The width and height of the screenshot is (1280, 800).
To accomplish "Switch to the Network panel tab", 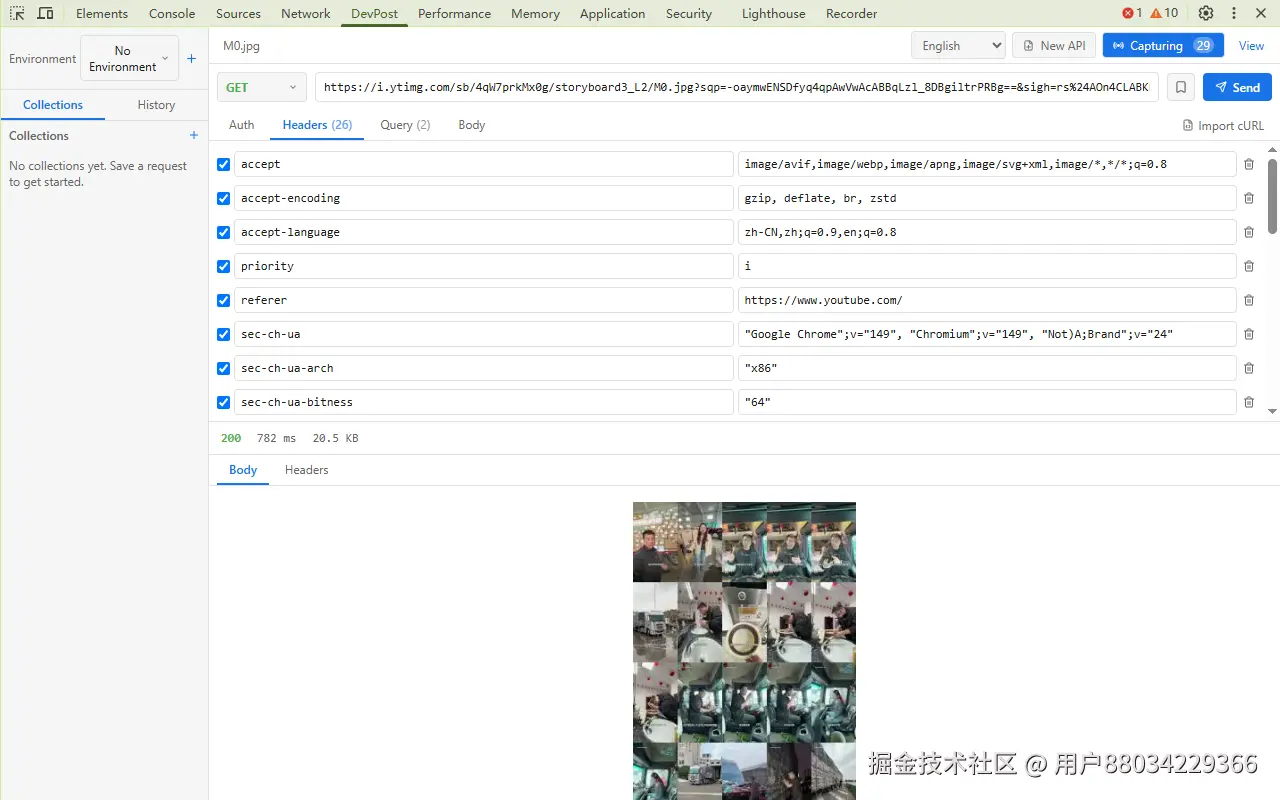I will click(x=306, y=13).
